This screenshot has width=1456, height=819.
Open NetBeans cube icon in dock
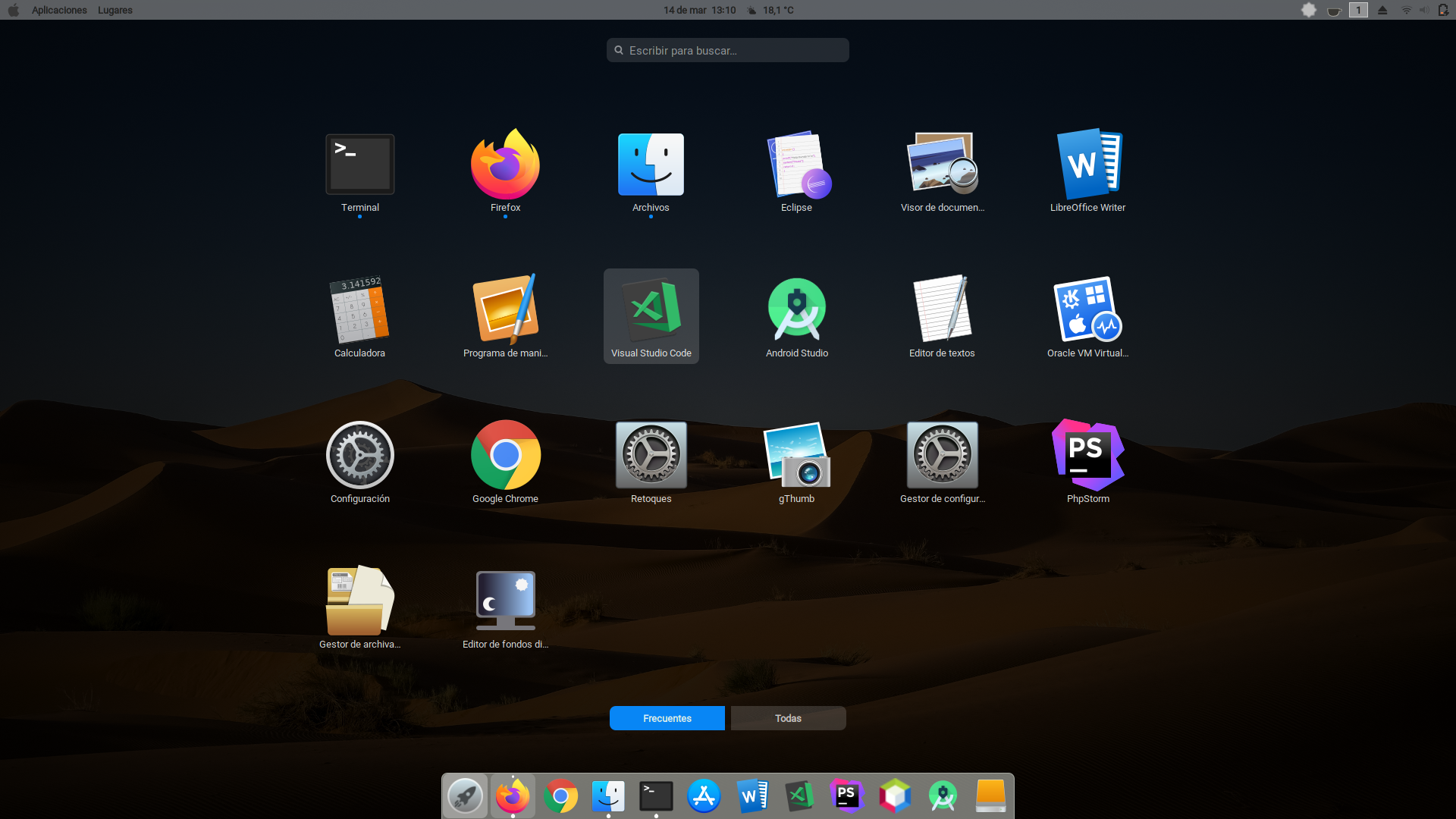pyautogui.click(x=895, y=796)
